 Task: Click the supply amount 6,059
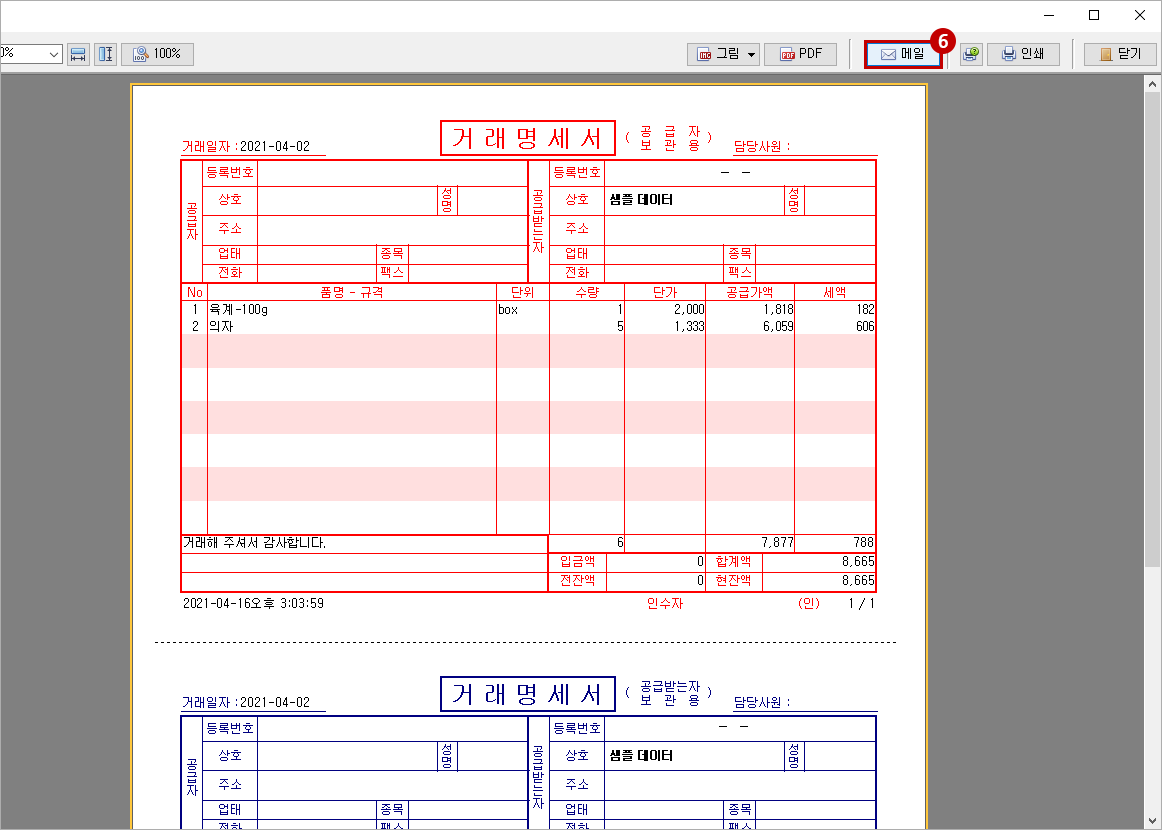tap(778, 326)
